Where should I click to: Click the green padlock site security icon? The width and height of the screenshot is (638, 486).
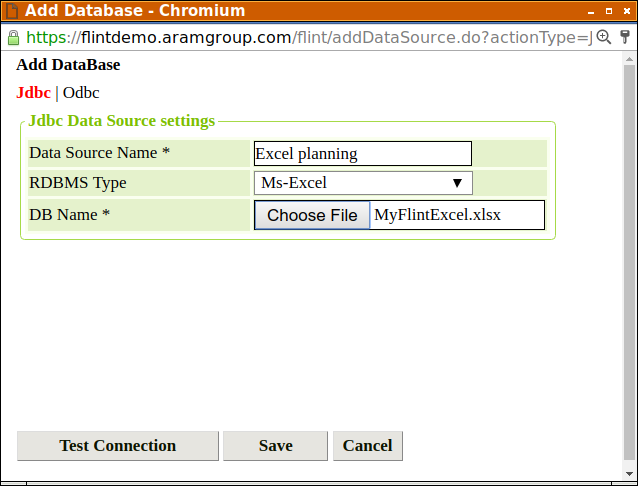pyautogui.click(x=13, y=37)
